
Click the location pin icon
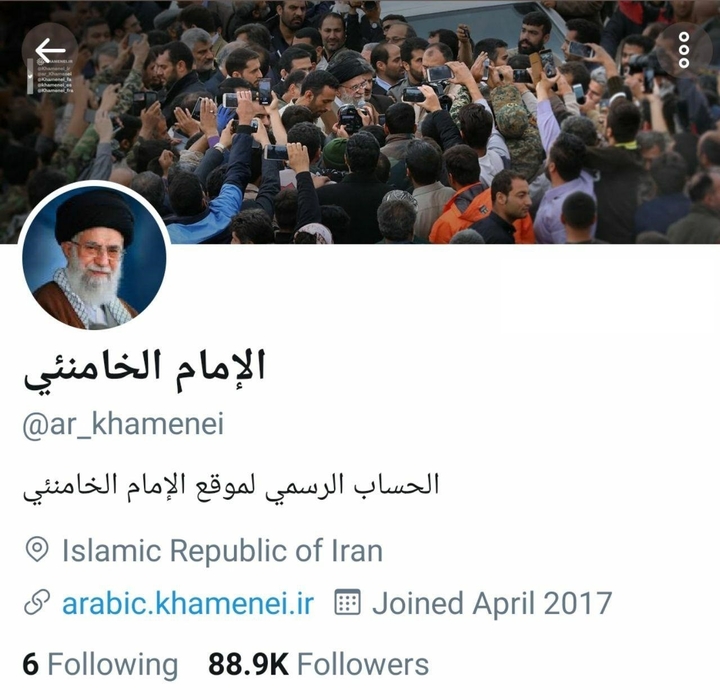(x=37, y=550)
